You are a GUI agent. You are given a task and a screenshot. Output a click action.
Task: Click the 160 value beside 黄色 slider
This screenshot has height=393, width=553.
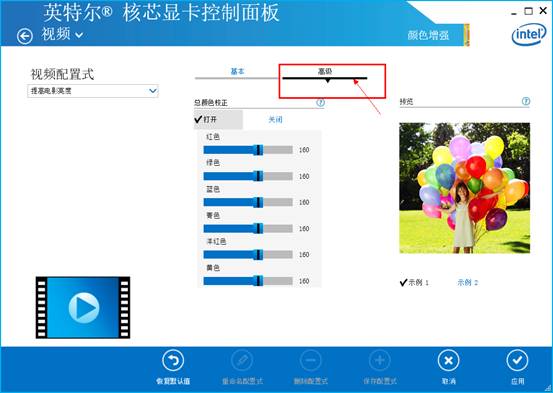click(x=304, y=281)
